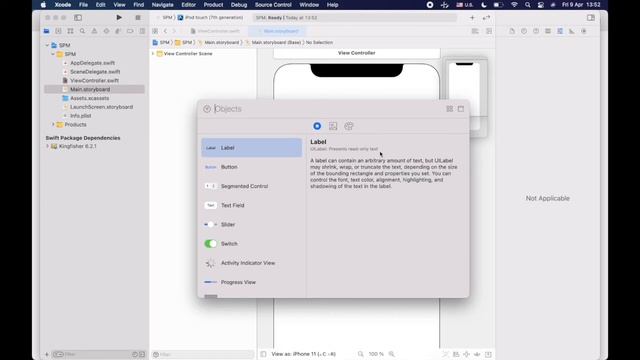Show the Find navigator magnifier
The width and height of the screenshot is (640, 360).
pos(82,31)
